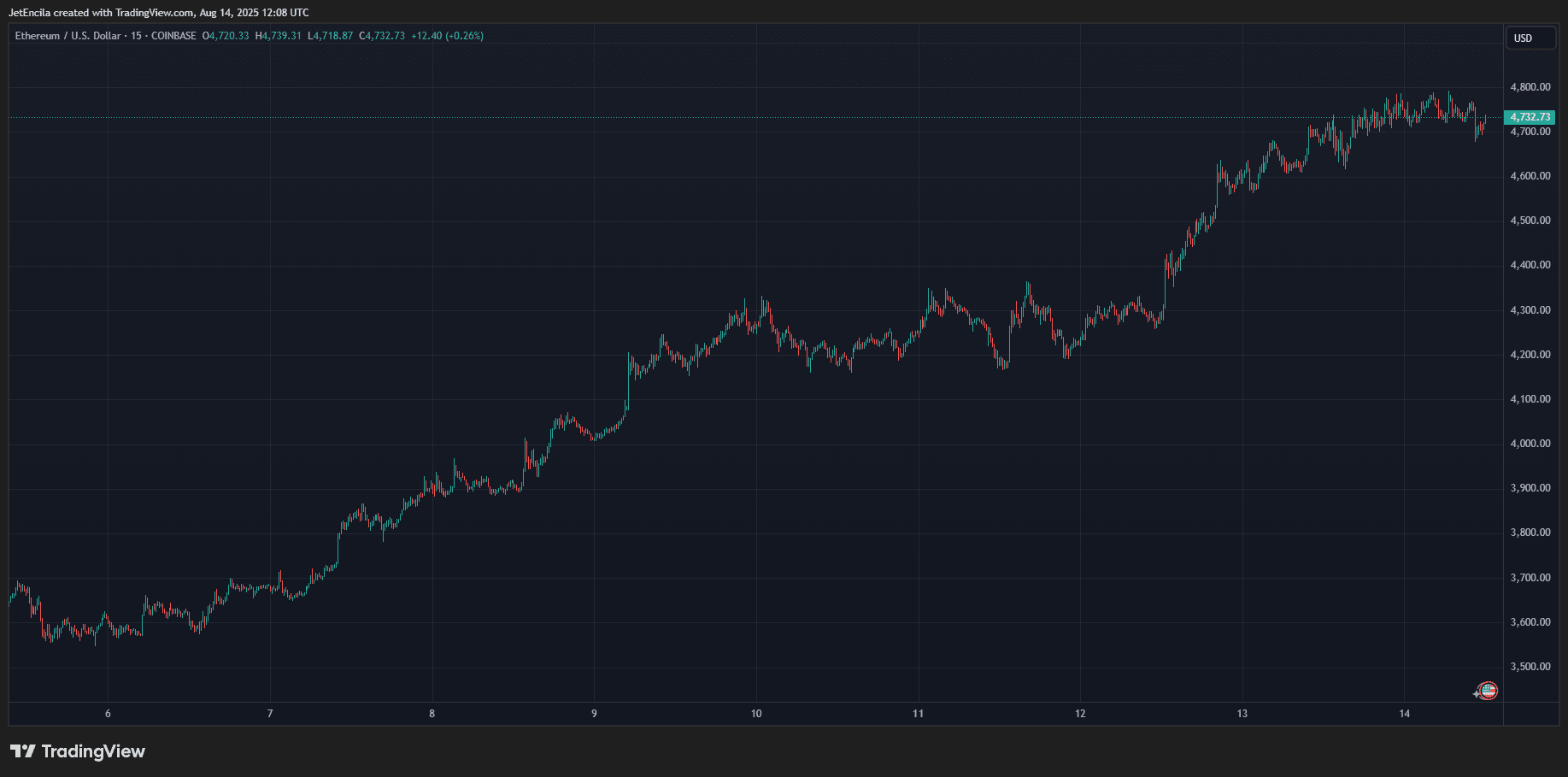Click the change value +12.40 (+0.26%)
The width and height of the screenshot is (1568, 777).
click(447, 36)
